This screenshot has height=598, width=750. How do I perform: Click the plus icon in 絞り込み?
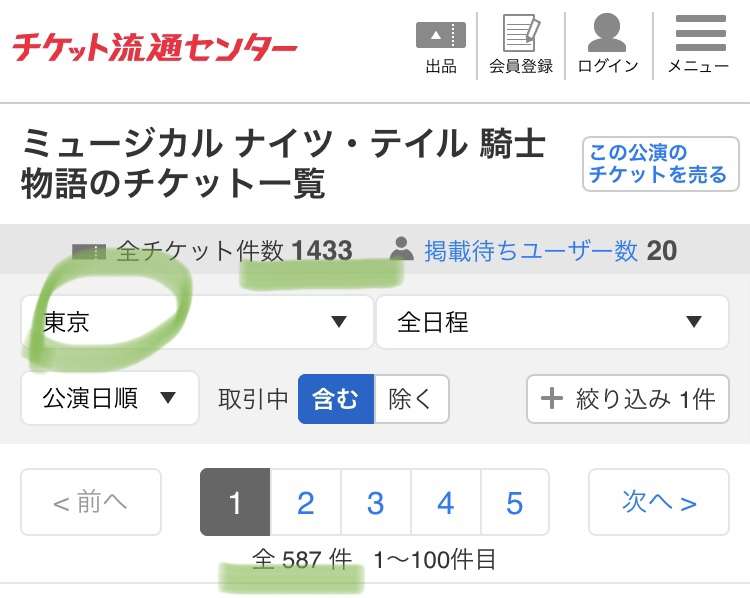click(551, 399)
